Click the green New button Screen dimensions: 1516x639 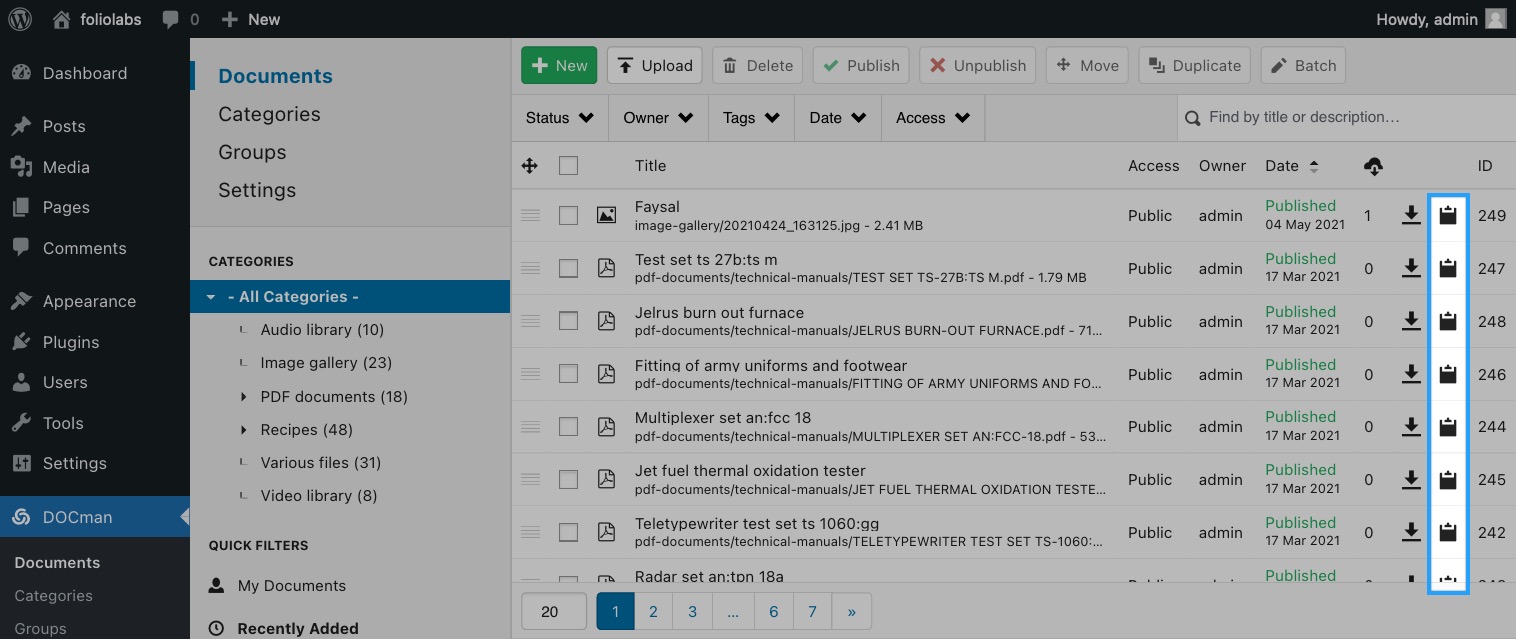[559, 65]
